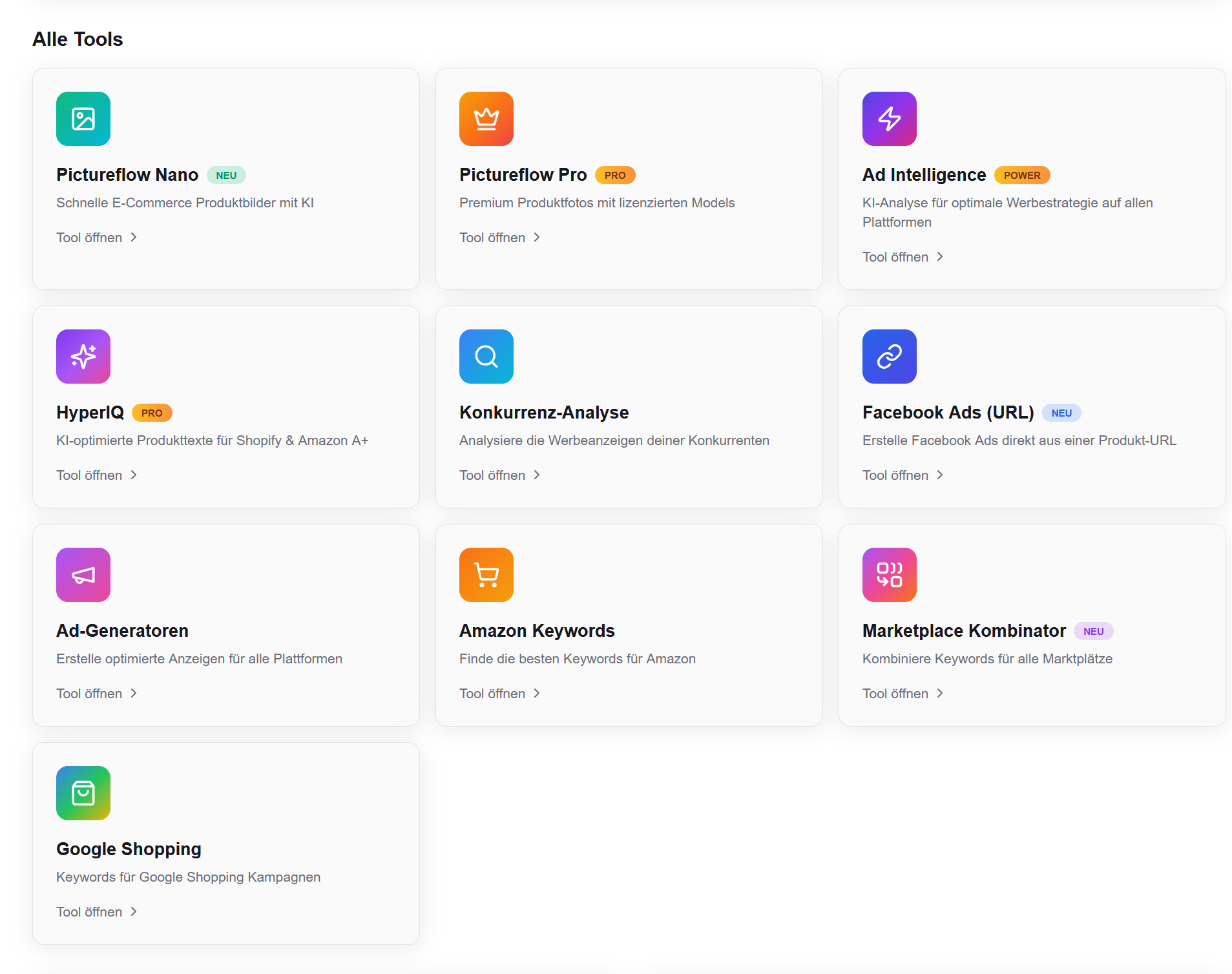Click the Google Shopping bag icon
Image resolution: width=1232 pixels, height=974 pixels.
click(83, 793)
